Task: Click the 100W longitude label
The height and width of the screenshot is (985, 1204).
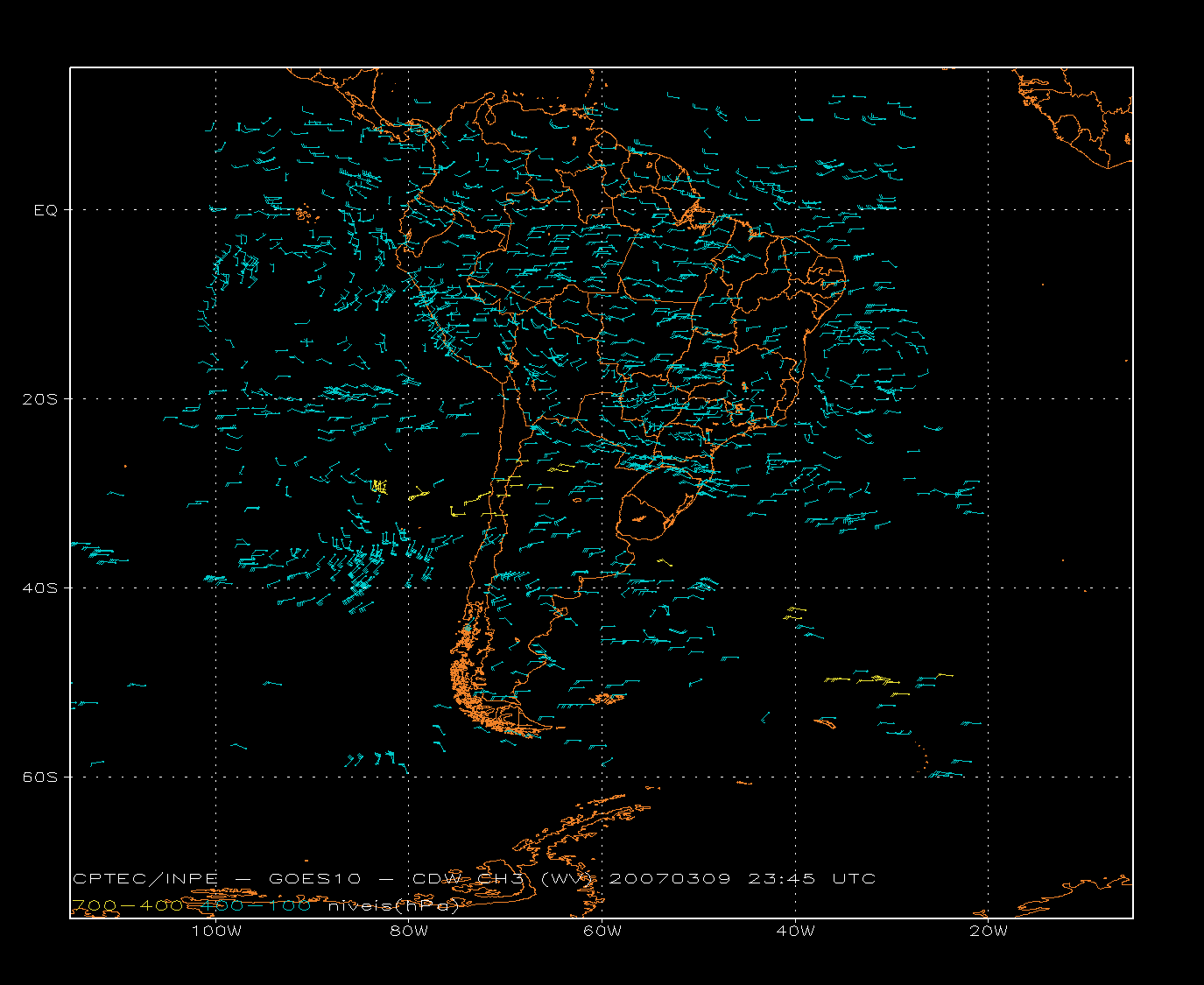Action: click(x=216, y=931)
